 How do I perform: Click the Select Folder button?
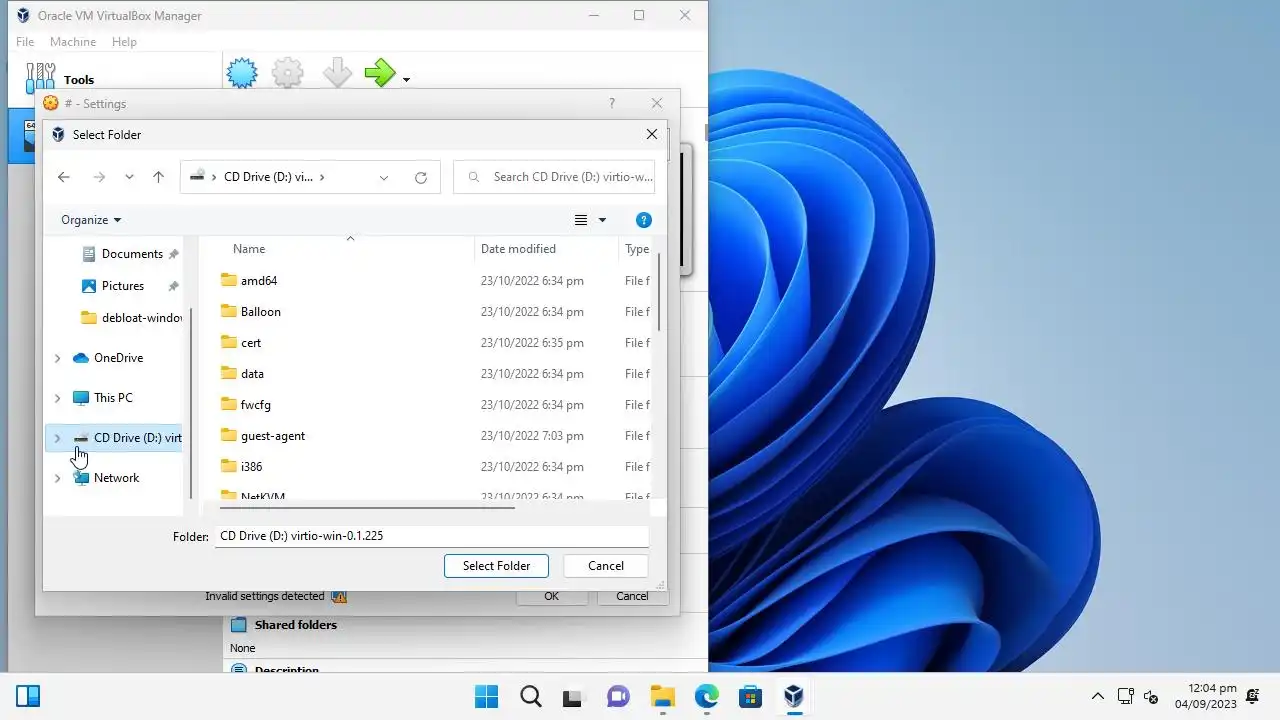point(496,566)
